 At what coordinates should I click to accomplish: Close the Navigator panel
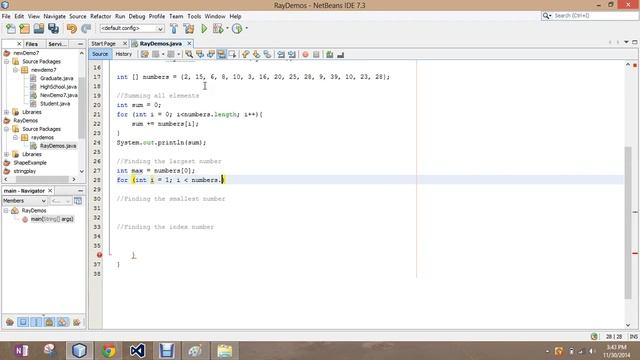[x=50, y=191]
